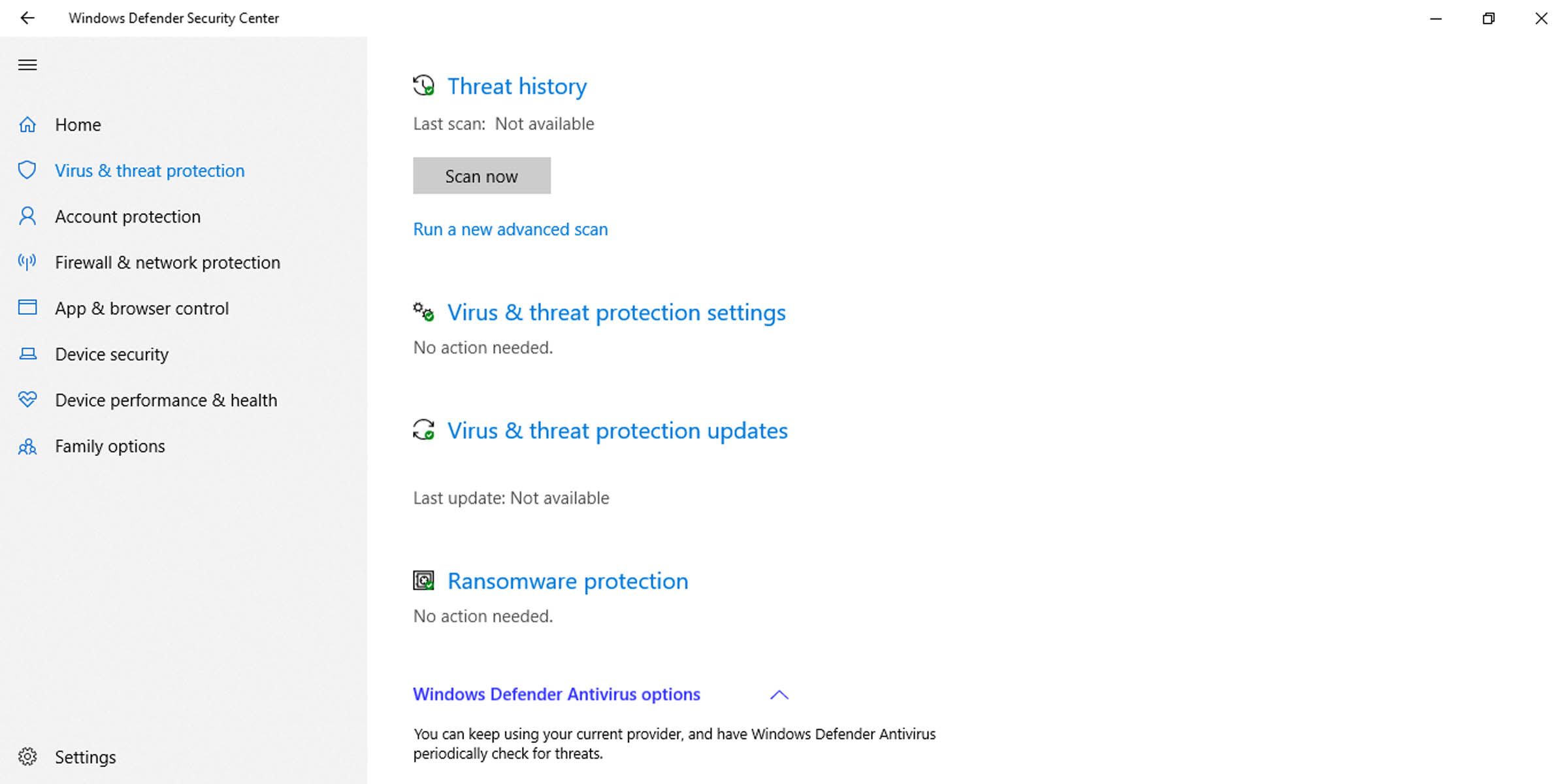Open Settings from the sidebar

point(86,756)
